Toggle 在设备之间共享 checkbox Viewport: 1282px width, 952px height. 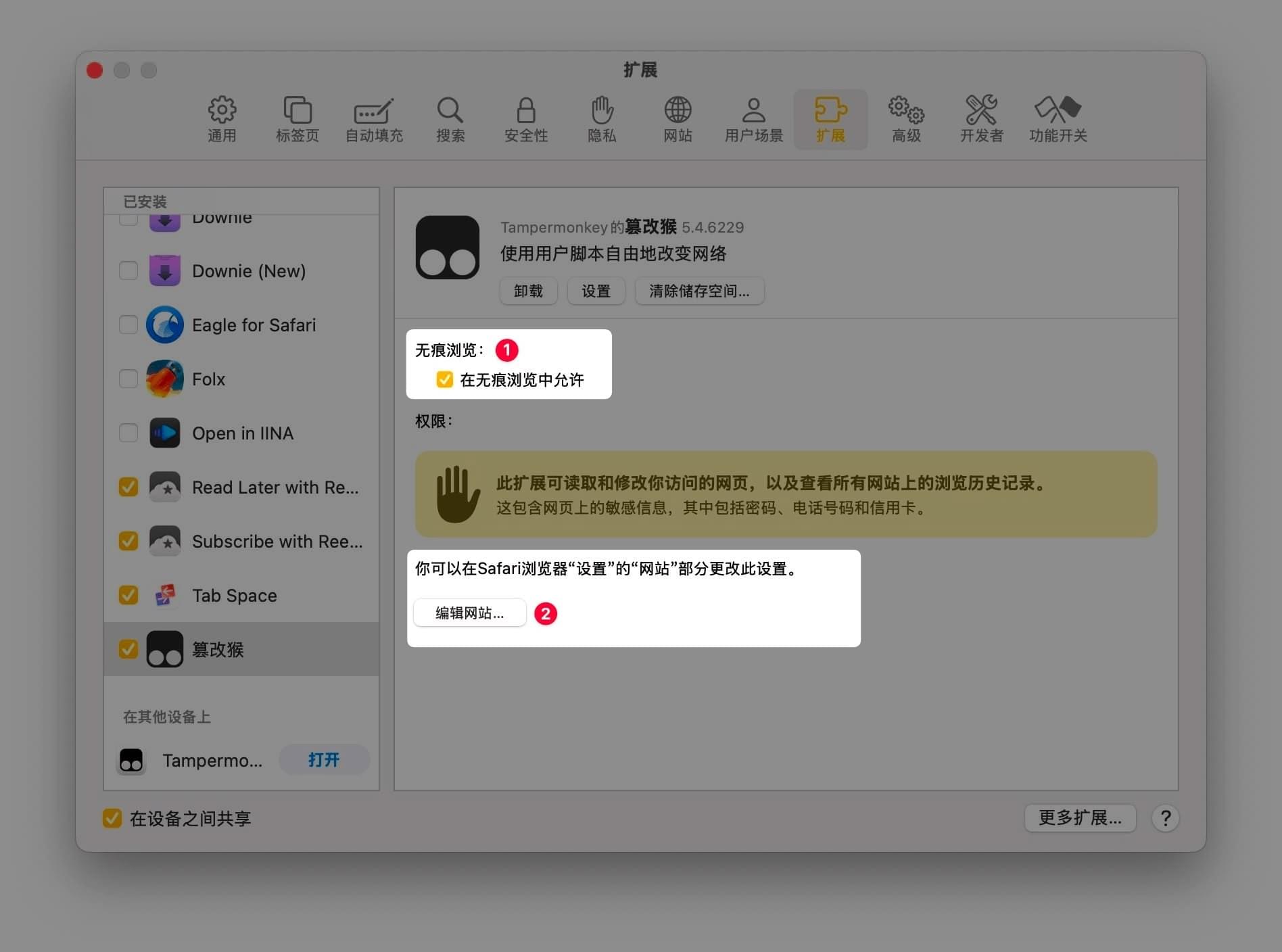pos(112,818)
